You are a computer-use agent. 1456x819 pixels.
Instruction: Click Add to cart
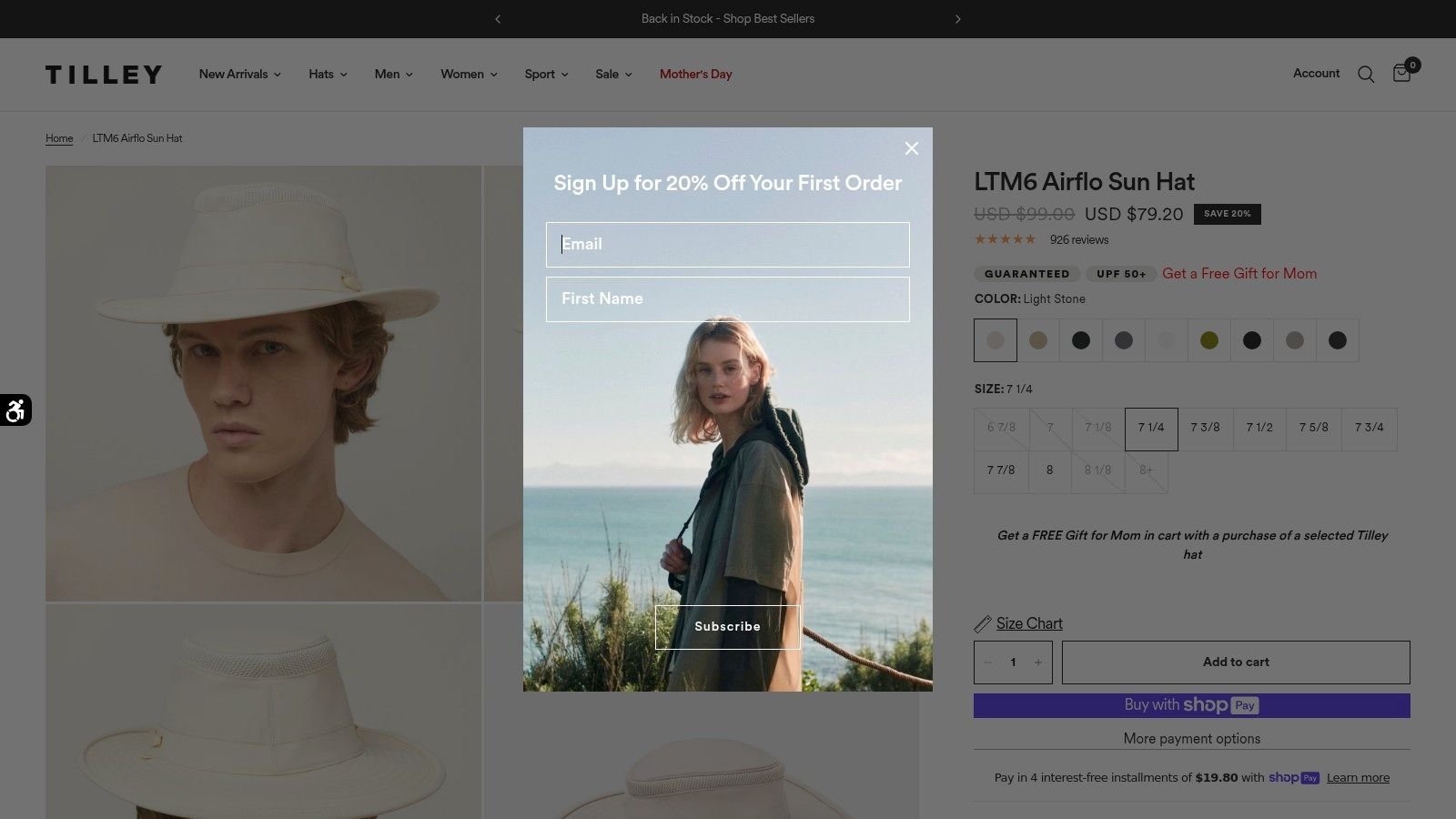(1236, 662)
